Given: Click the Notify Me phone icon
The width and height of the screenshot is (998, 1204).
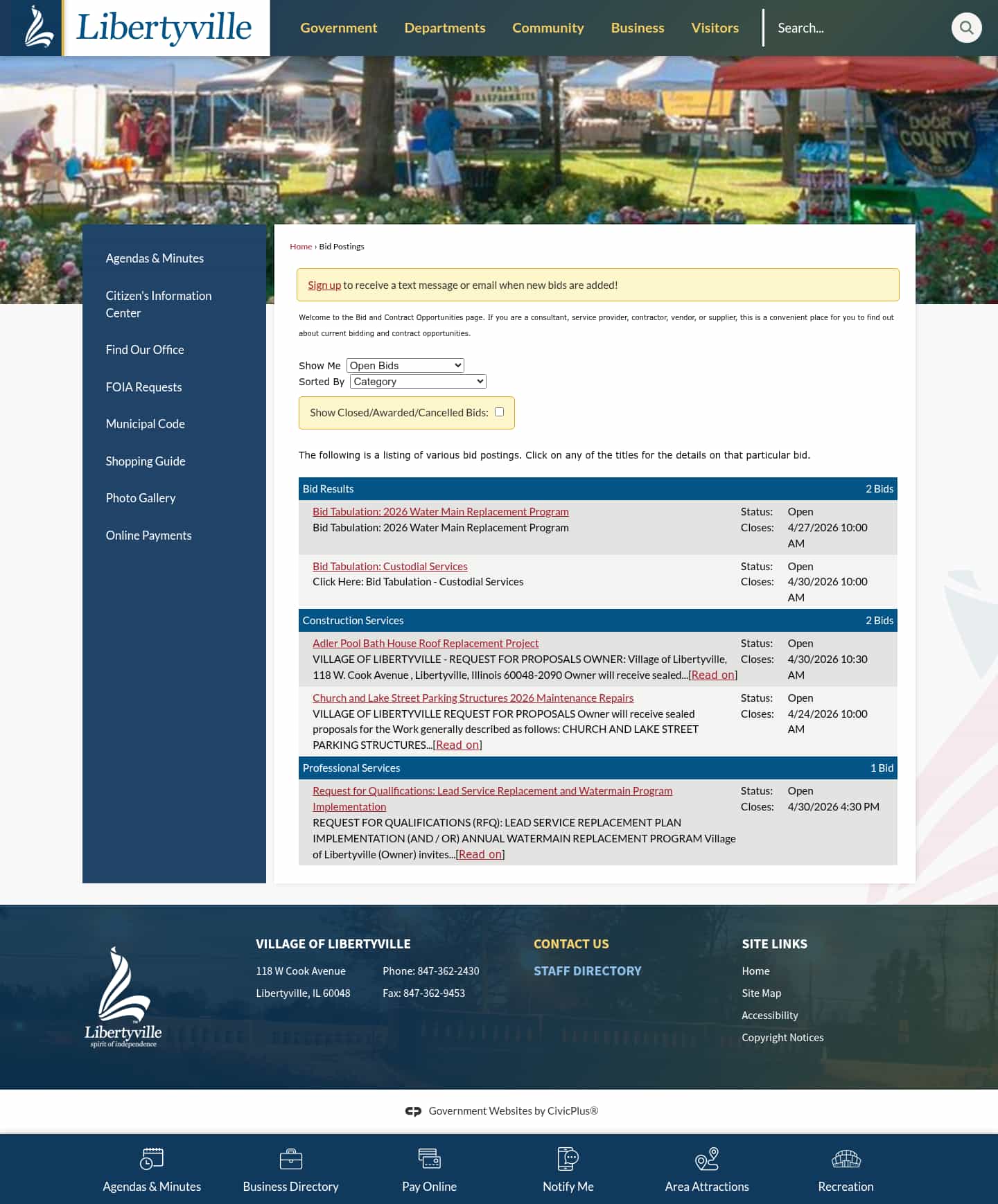Looking at the screenshot, I should pyautogui.click(x=568, y=1158).
